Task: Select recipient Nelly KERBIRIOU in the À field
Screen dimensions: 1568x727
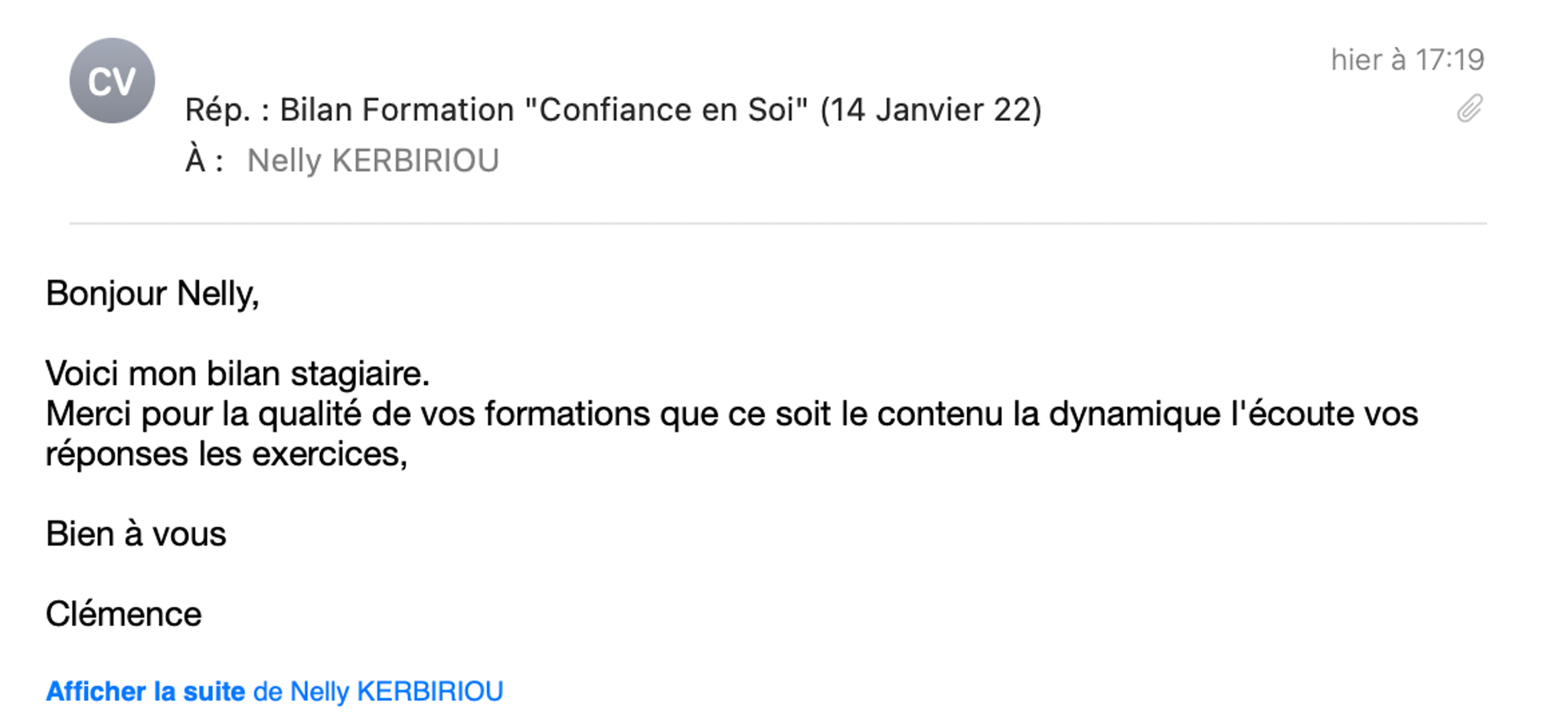Action: pos(373,161)
